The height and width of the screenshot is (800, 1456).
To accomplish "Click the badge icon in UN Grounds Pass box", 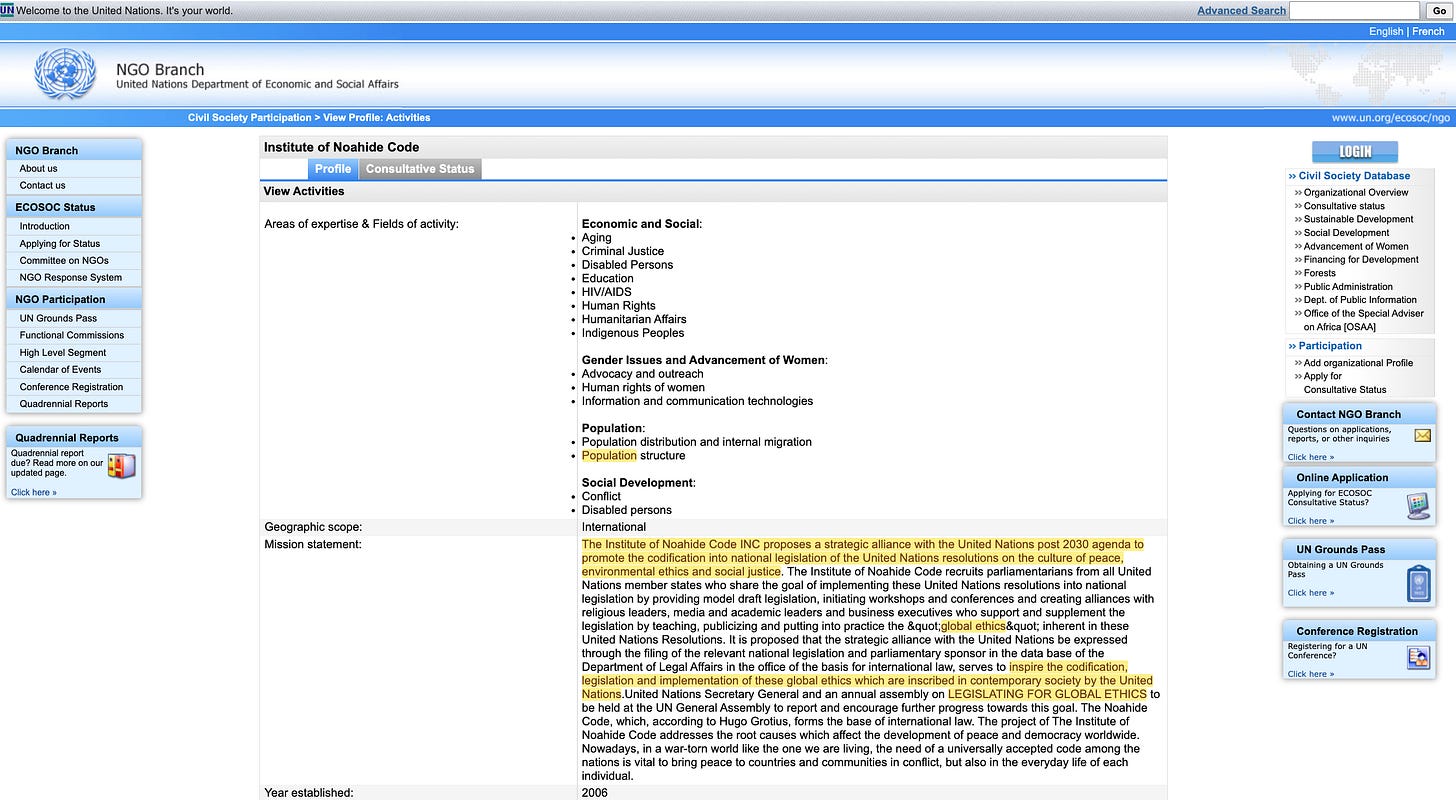I will pos(1418,583).
